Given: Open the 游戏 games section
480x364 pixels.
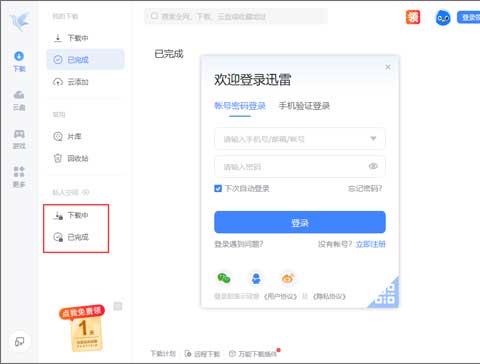Looking at the screenshot, I should pyautogui.click(x=19, y=139).
